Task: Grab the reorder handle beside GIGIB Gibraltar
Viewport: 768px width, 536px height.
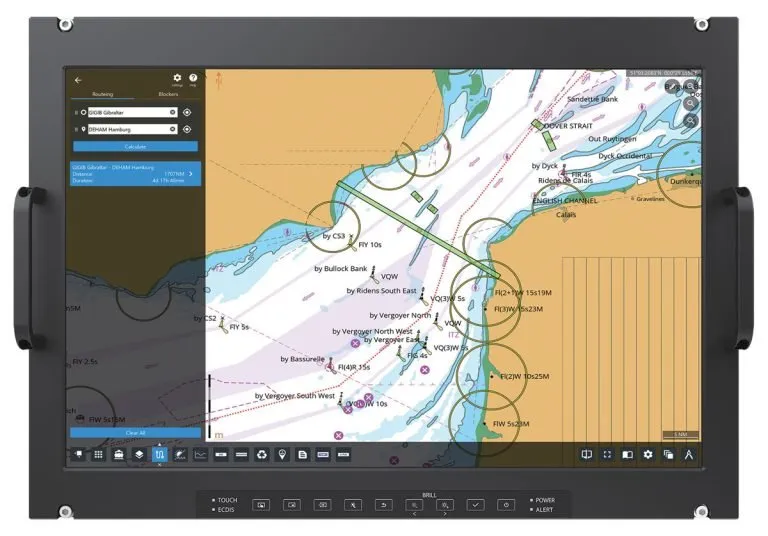Action: (76, 112)
